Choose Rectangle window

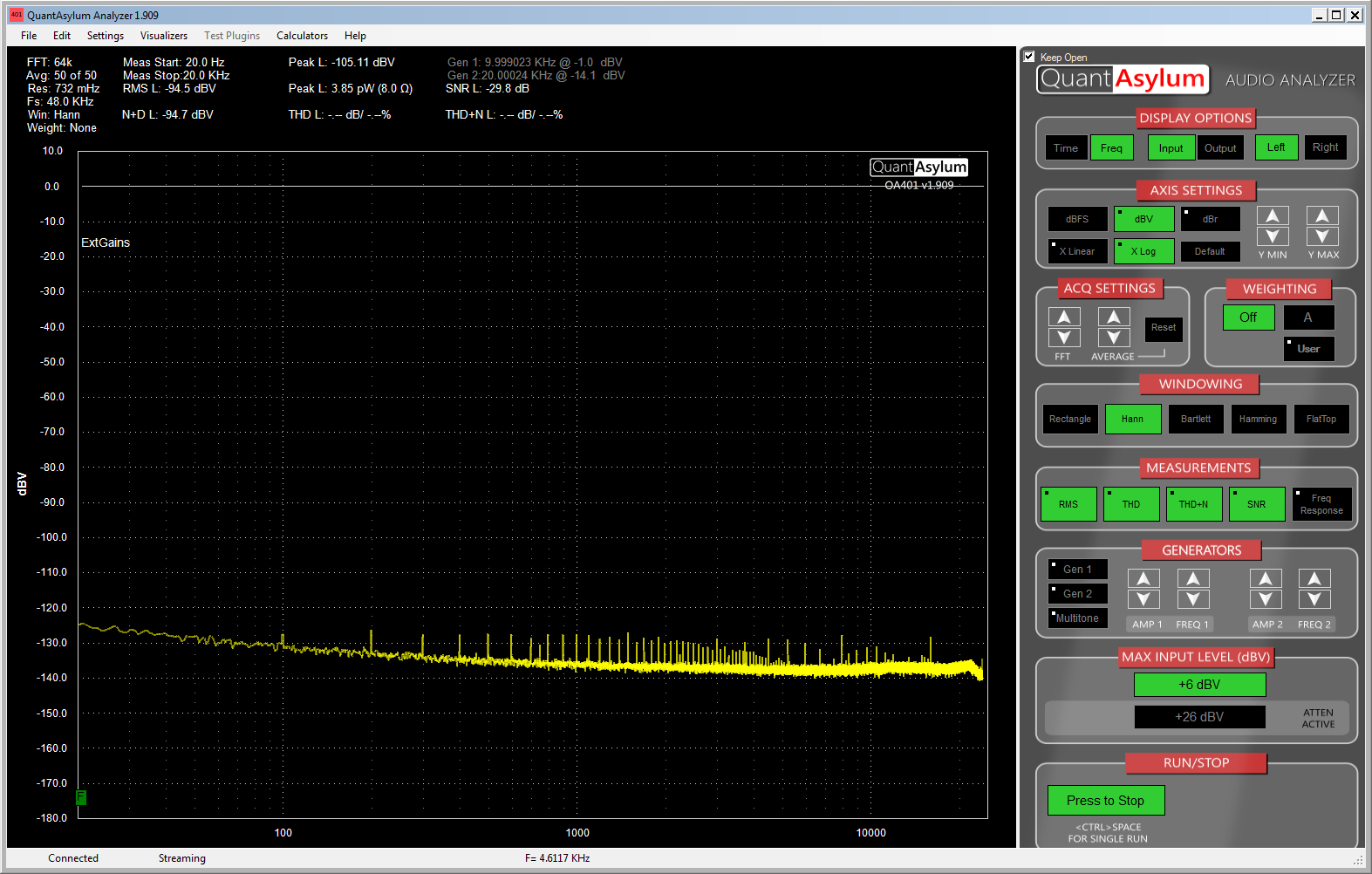(1070, 420)
